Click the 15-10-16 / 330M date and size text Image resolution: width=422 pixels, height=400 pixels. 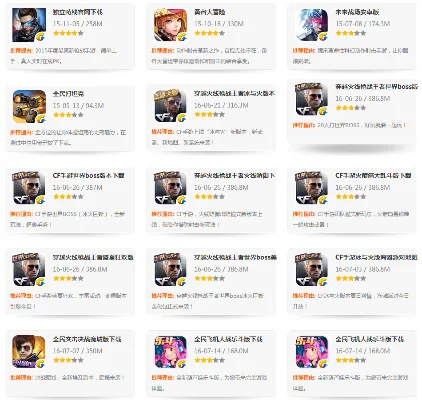point(219,24)
